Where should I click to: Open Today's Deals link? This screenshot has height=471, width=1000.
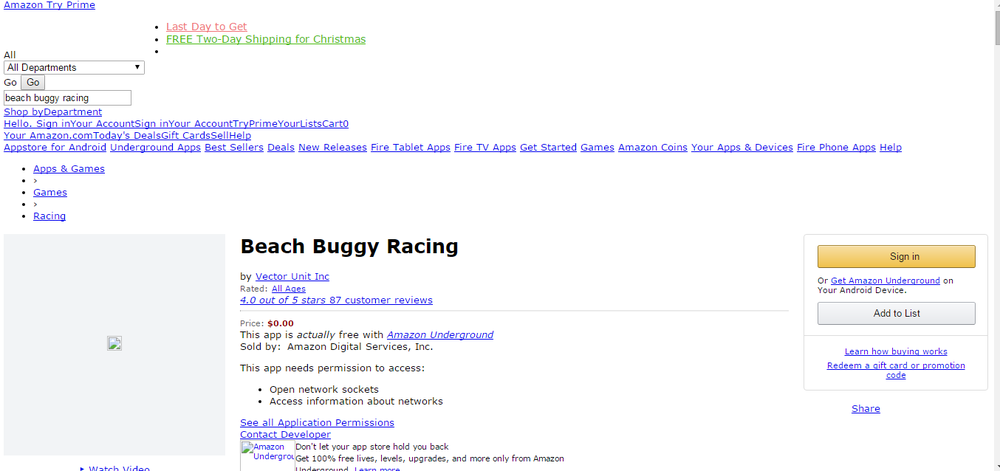pos(127,136)
